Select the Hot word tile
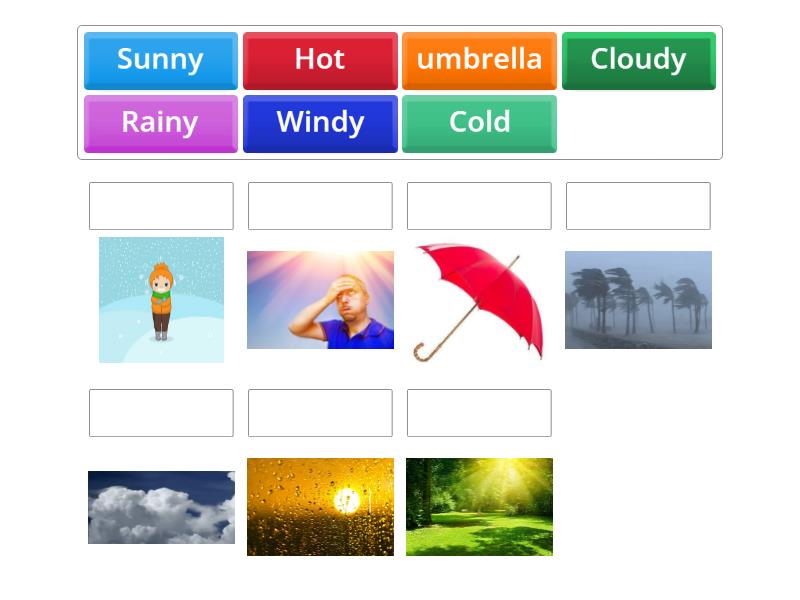Viewport: 800px width, 600px height. pyautogui.click(x=320, y=60)
